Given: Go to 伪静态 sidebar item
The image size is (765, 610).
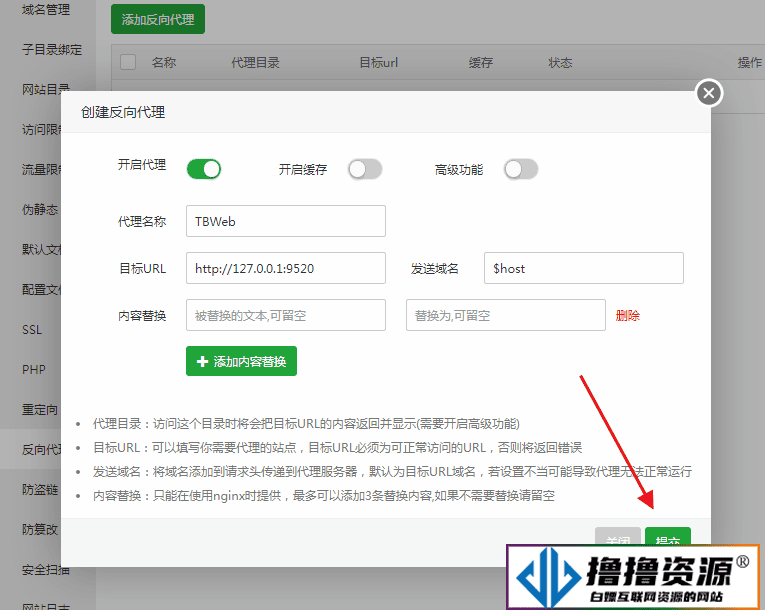Looking at the screenshot, I should pos(40,209).
